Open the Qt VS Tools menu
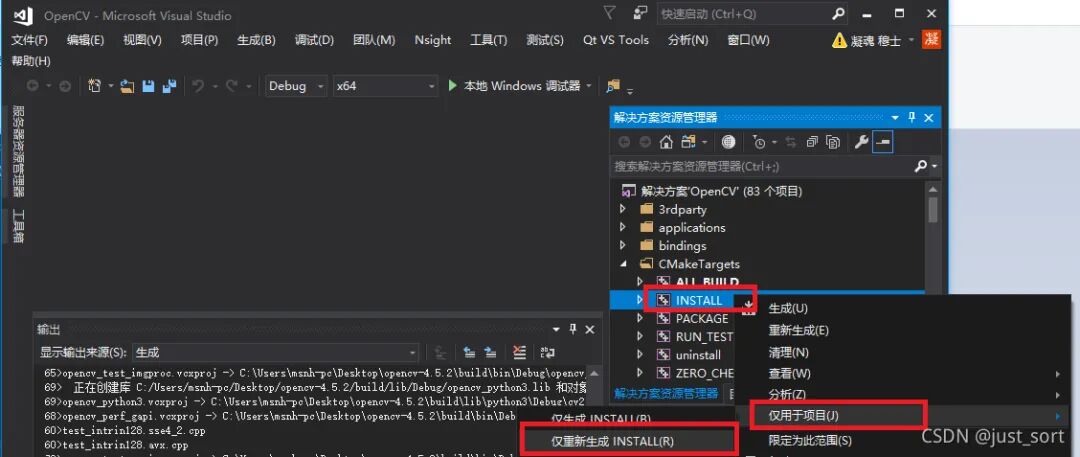The width and height of the screenshot is (1080, 457). click(x=616, y=40)
